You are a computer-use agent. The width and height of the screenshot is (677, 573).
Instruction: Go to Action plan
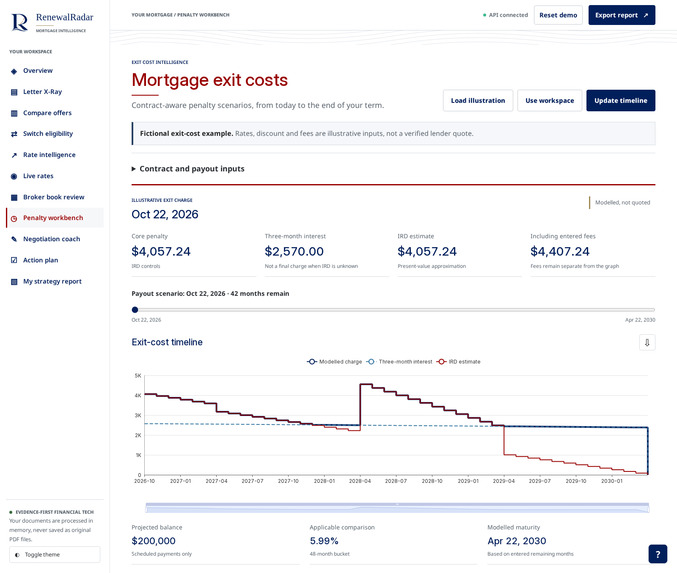[x=55, y=260]
